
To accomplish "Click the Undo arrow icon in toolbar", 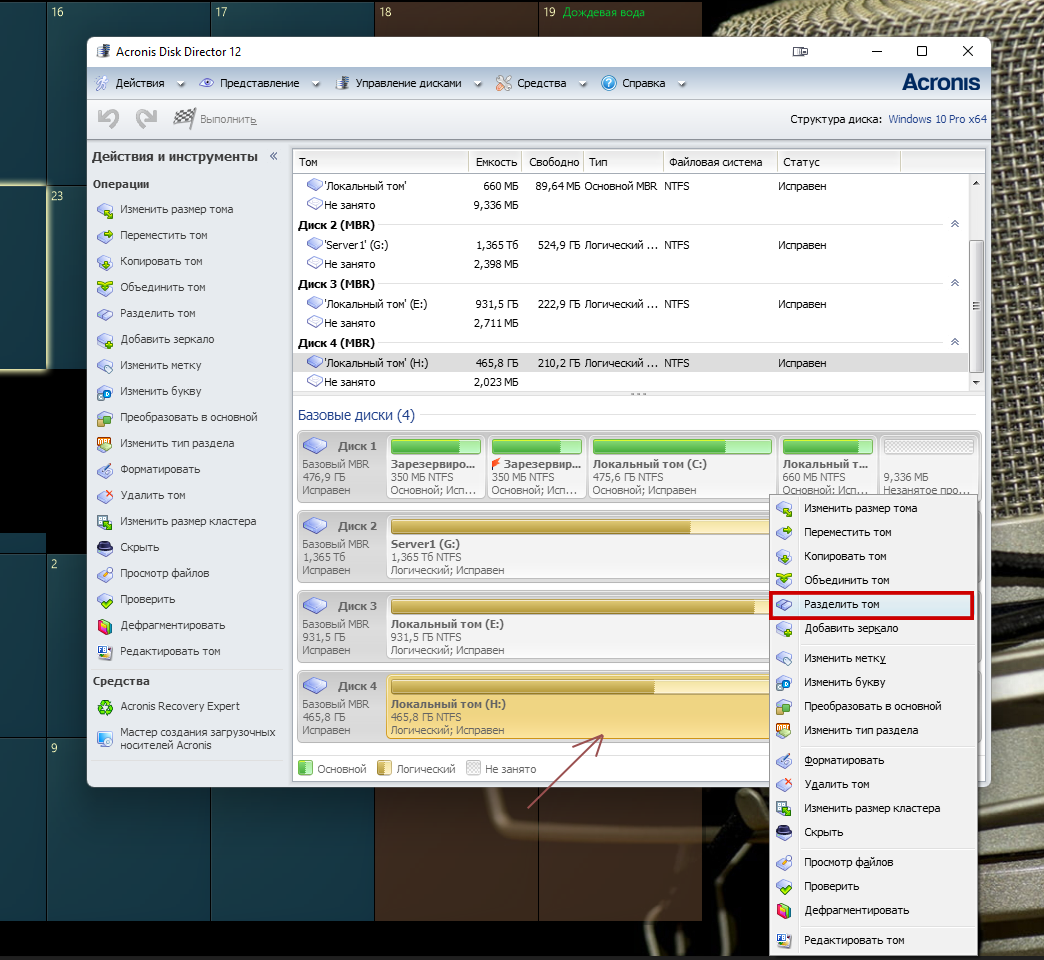I will [108, 119].
